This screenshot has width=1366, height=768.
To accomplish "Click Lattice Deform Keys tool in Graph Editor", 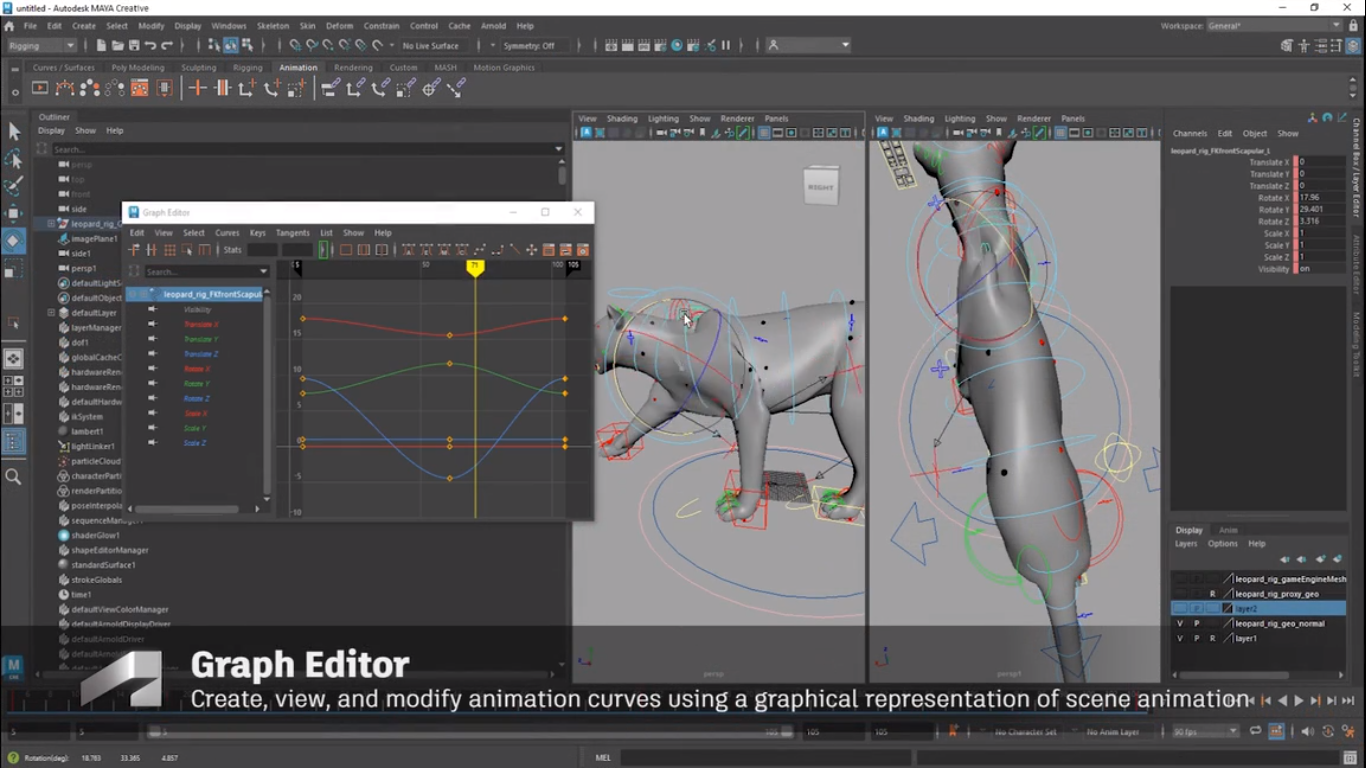I will click(170, 250).
